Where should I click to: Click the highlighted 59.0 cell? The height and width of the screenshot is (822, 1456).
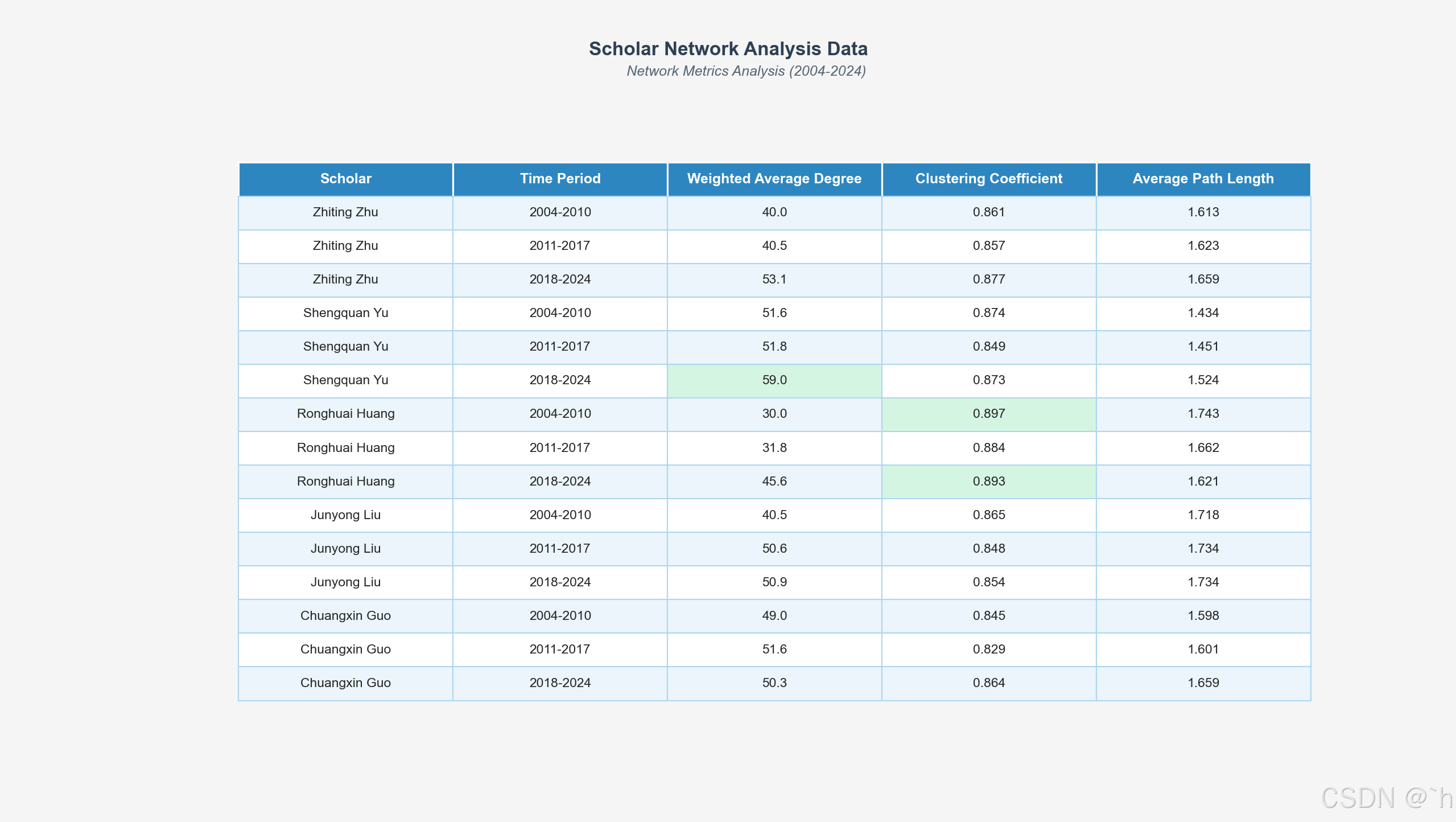(774, 380)
